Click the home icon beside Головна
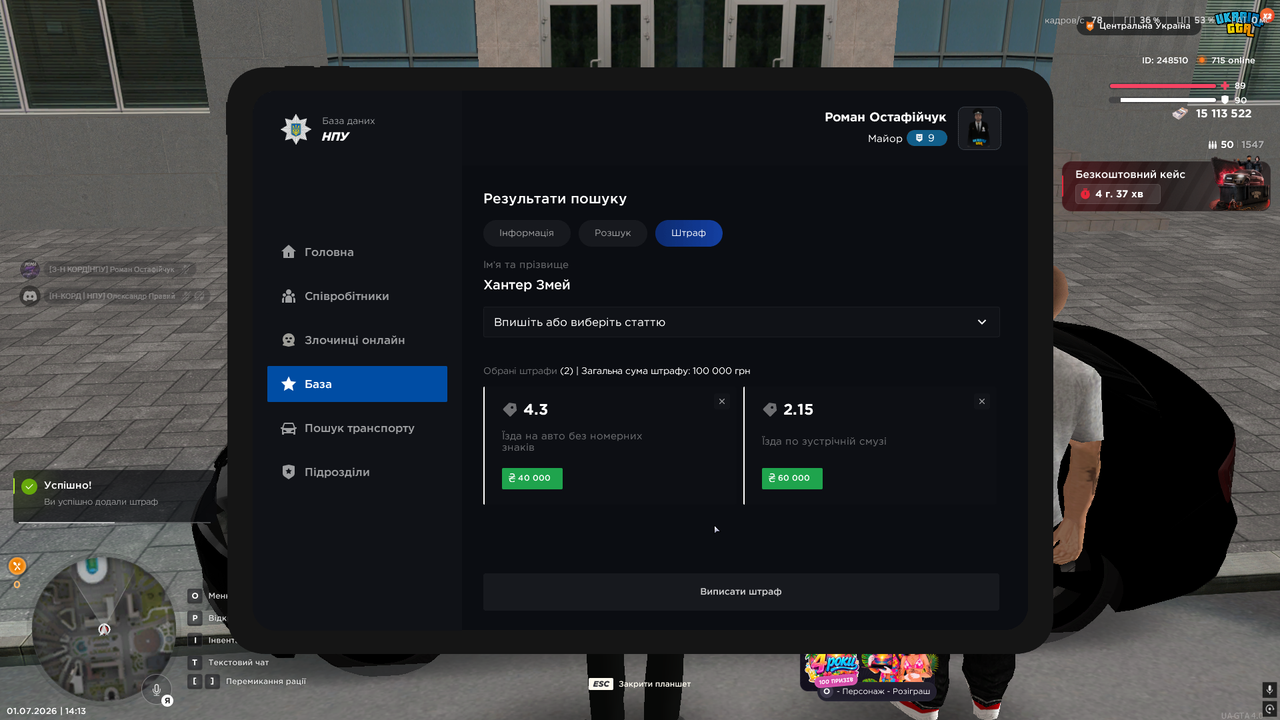1280x720 pixels. tap(289, 252)
